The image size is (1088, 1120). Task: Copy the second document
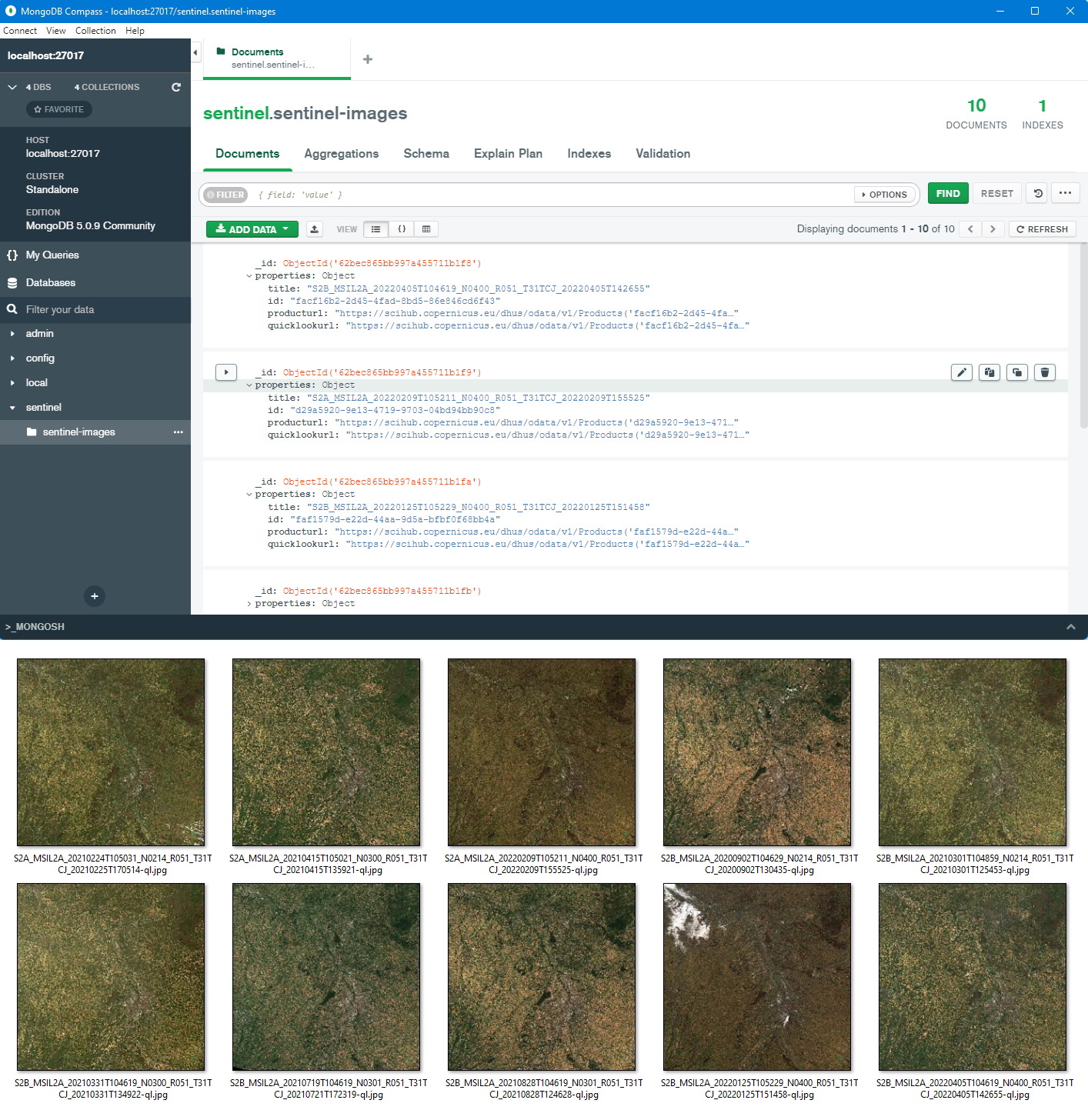click(x=990, y=372)
